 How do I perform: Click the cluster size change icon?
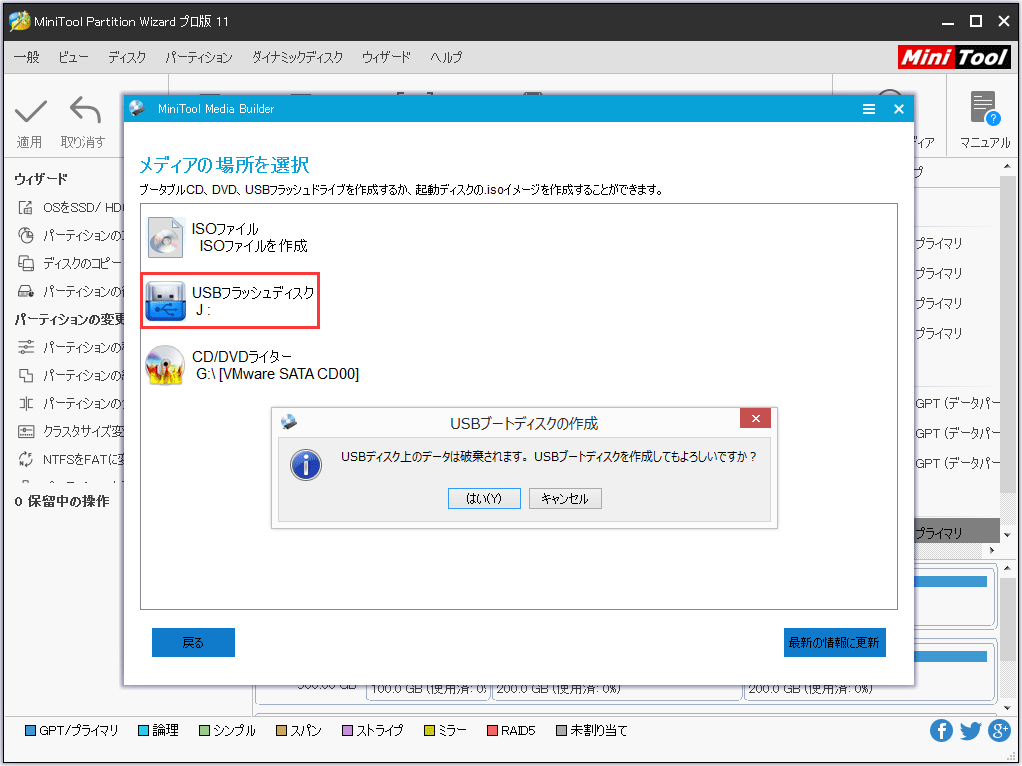coord(25,432)
